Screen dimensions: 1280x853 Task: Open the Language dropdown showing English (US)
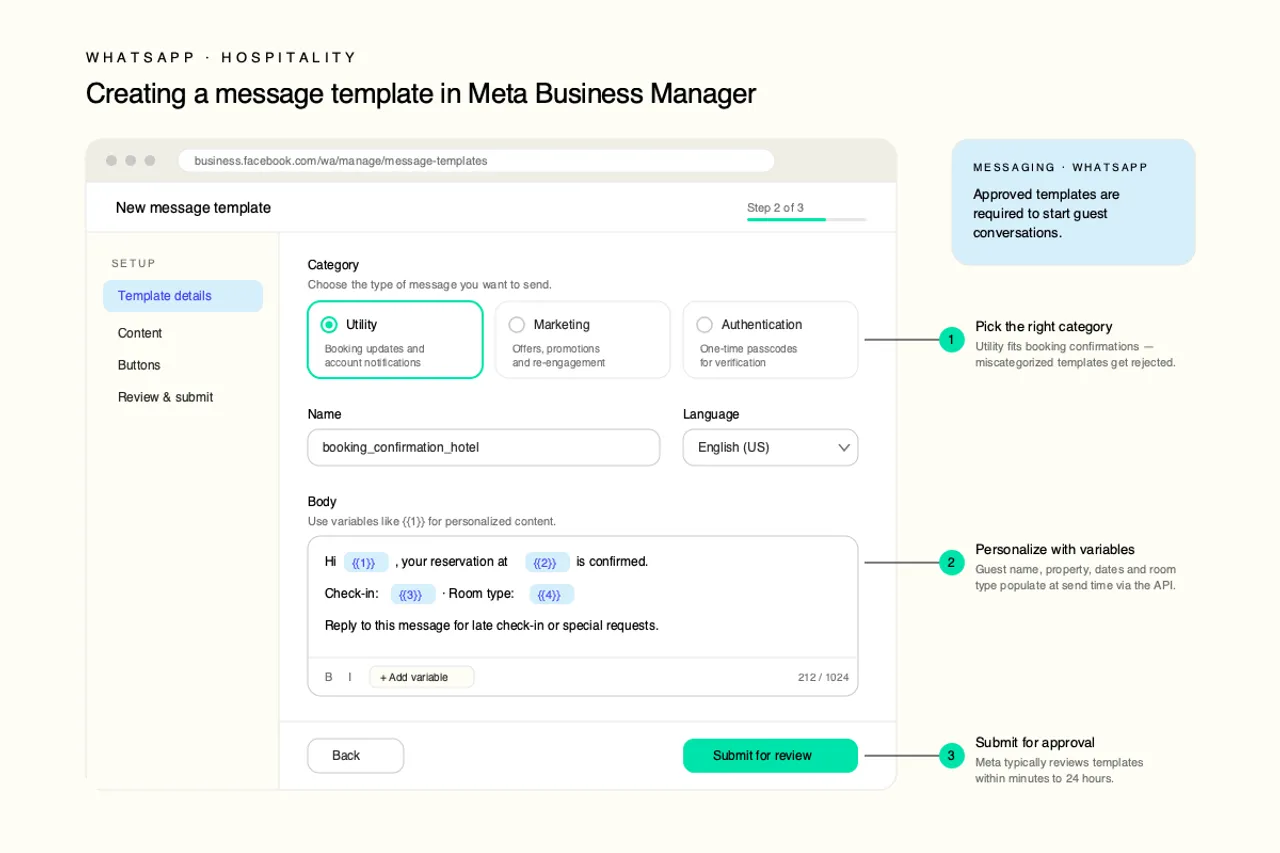(x=770, y=447)
